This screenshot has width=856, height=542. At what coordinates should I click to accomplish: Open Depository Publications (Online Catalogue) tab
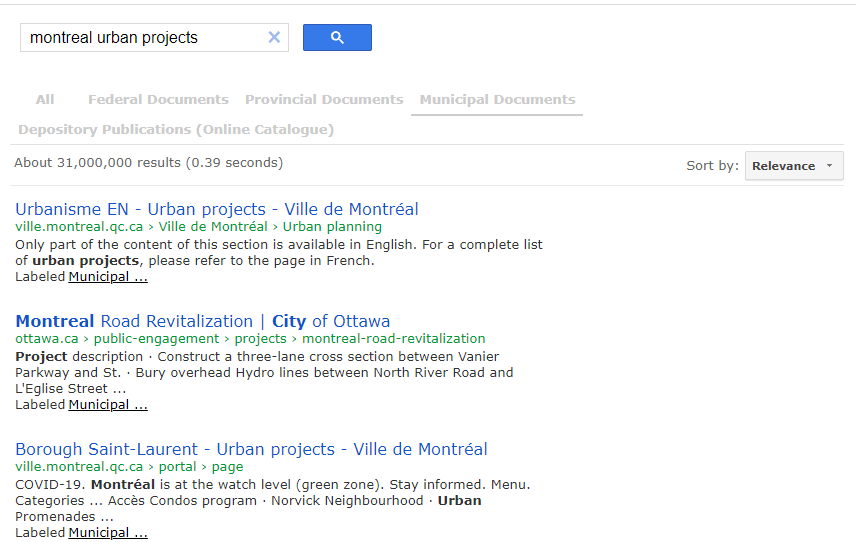click(x=176, y=130)
